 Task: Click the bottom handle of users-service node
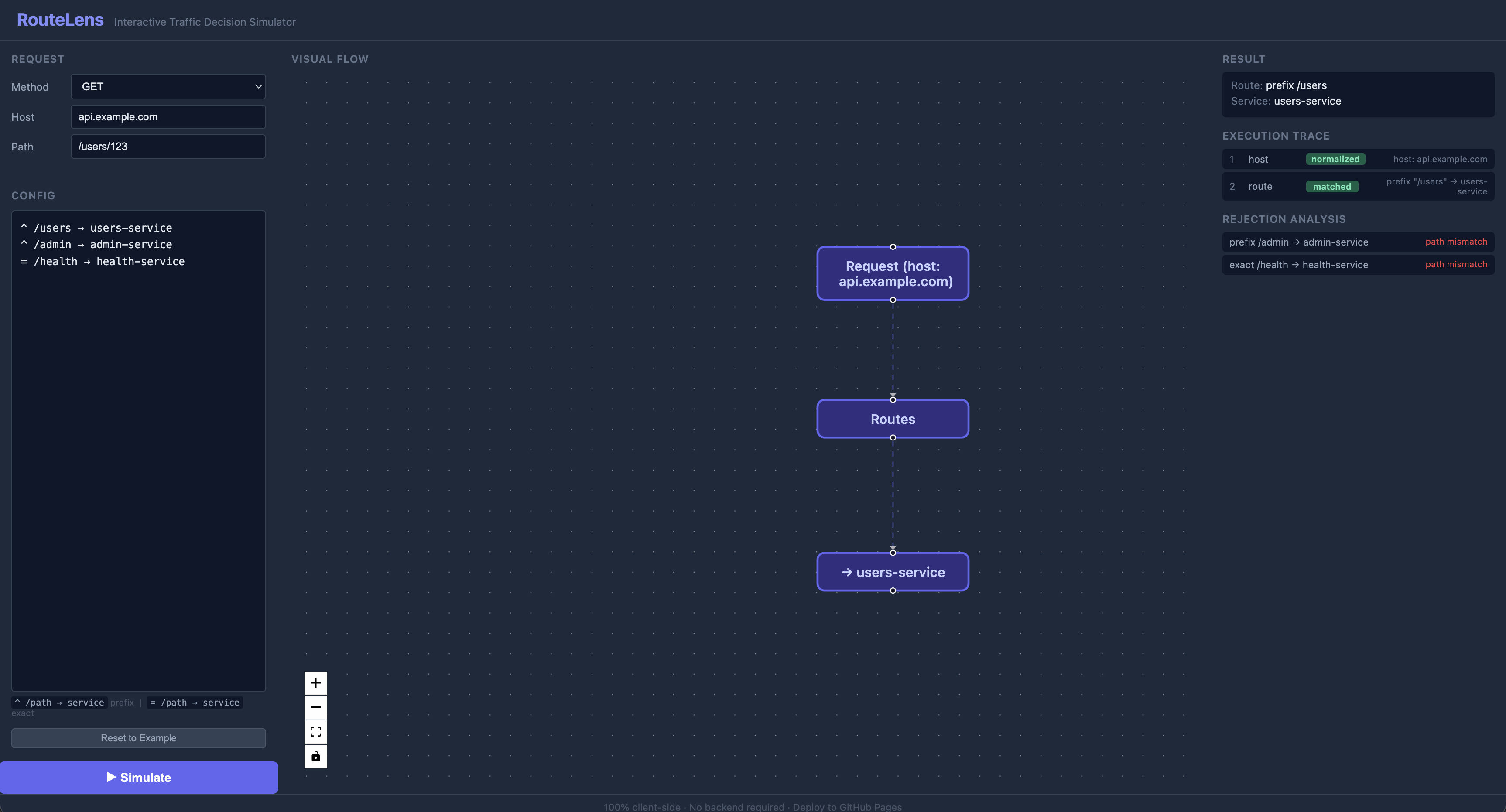[x=893, y=590]
